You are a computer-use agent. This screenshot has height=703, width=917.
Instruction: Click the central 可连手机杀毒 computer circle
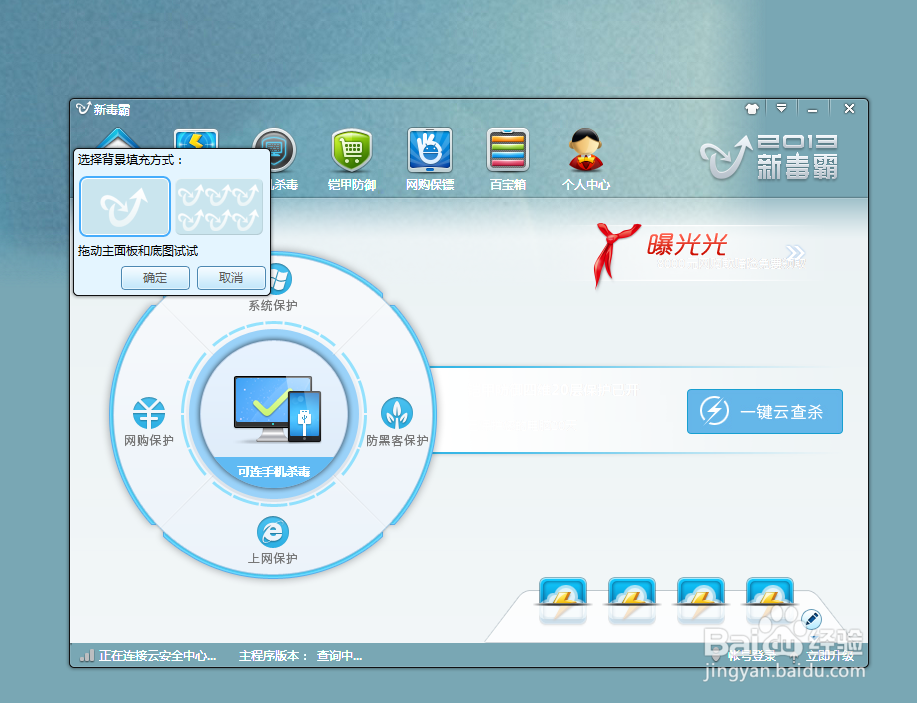(273, 415)
